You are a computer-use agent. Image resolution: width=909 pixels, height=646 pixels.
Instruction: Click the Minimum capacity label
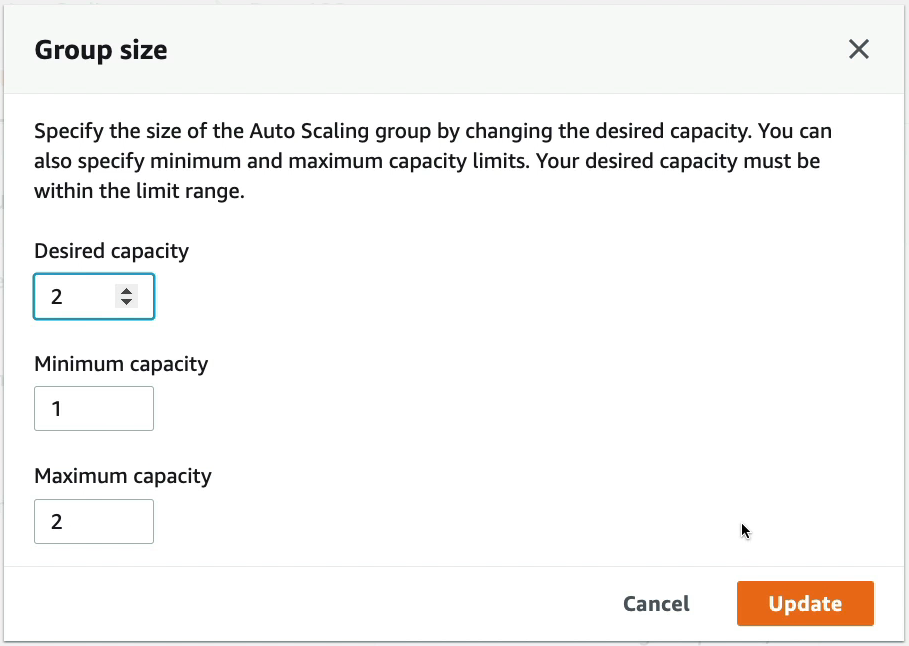pyautogui.click(x=121, y=364)
